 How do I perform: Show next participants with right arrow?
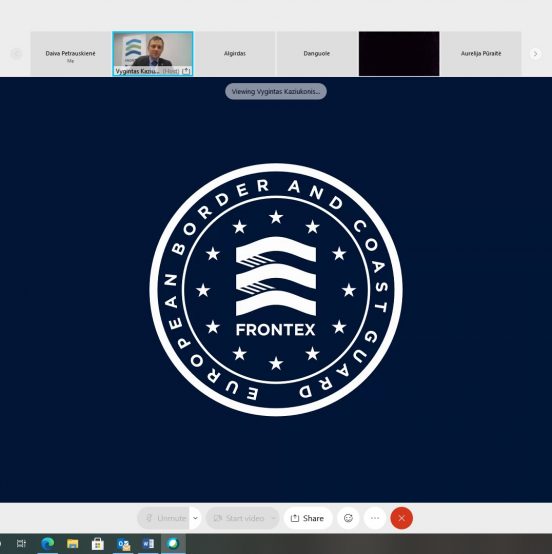point(535,54)
